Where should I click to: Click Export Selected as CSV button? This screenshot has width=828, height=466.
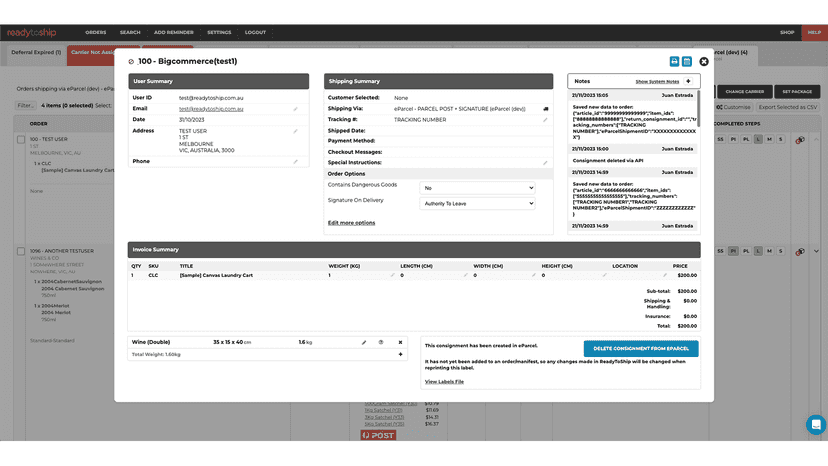tap(788, 107)
